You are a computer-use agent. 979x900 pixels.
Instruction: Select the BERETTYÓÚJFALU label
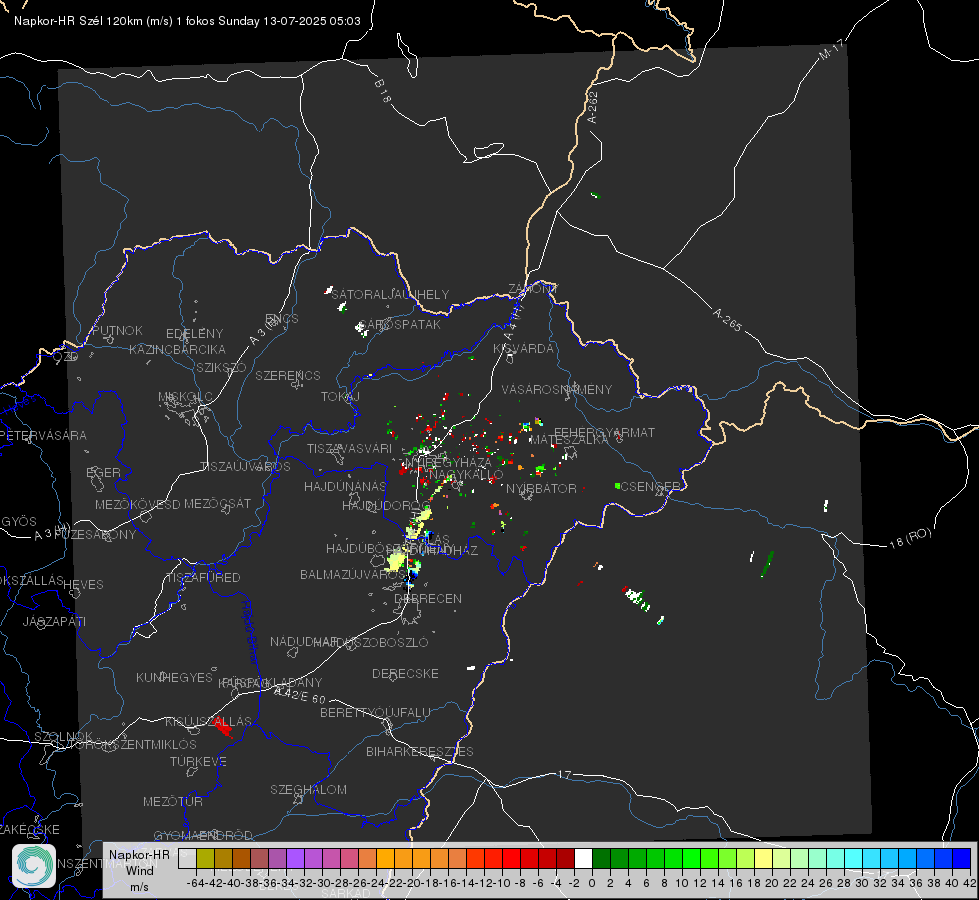(x=375, y=712)
